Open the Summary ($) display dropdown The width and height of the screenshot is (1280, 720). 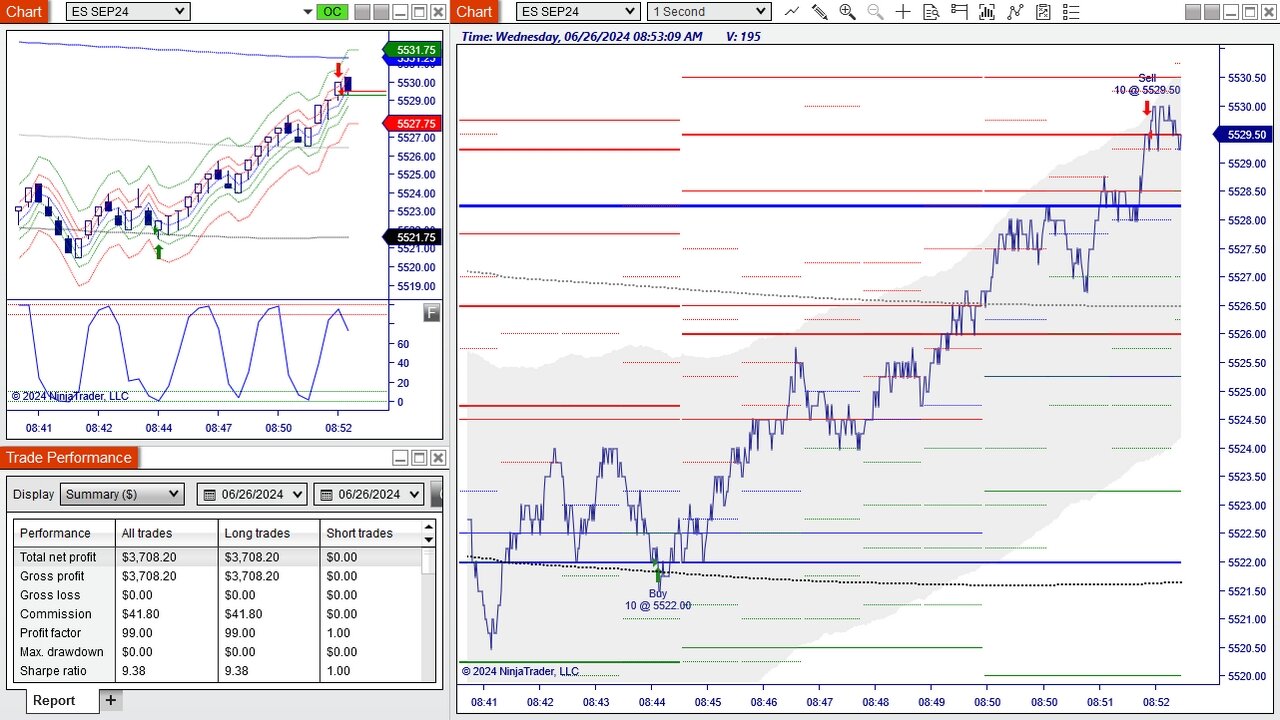[122, 494]
